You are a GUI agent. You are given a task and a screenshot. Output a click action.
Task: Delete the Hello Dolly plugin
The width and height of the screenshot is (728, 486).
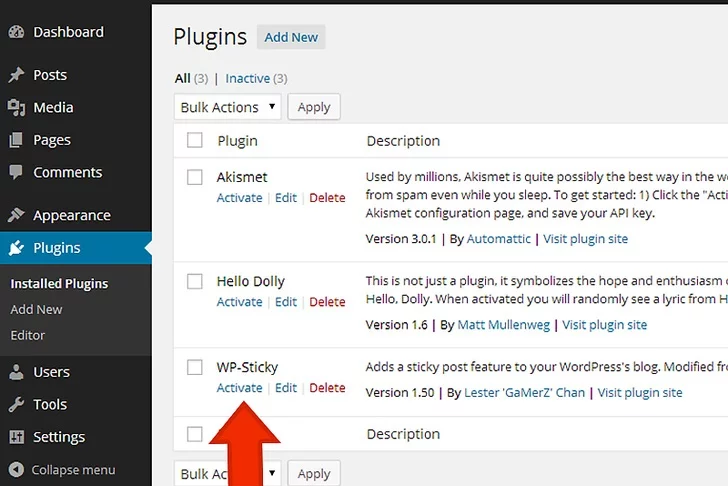pos(327,302)
